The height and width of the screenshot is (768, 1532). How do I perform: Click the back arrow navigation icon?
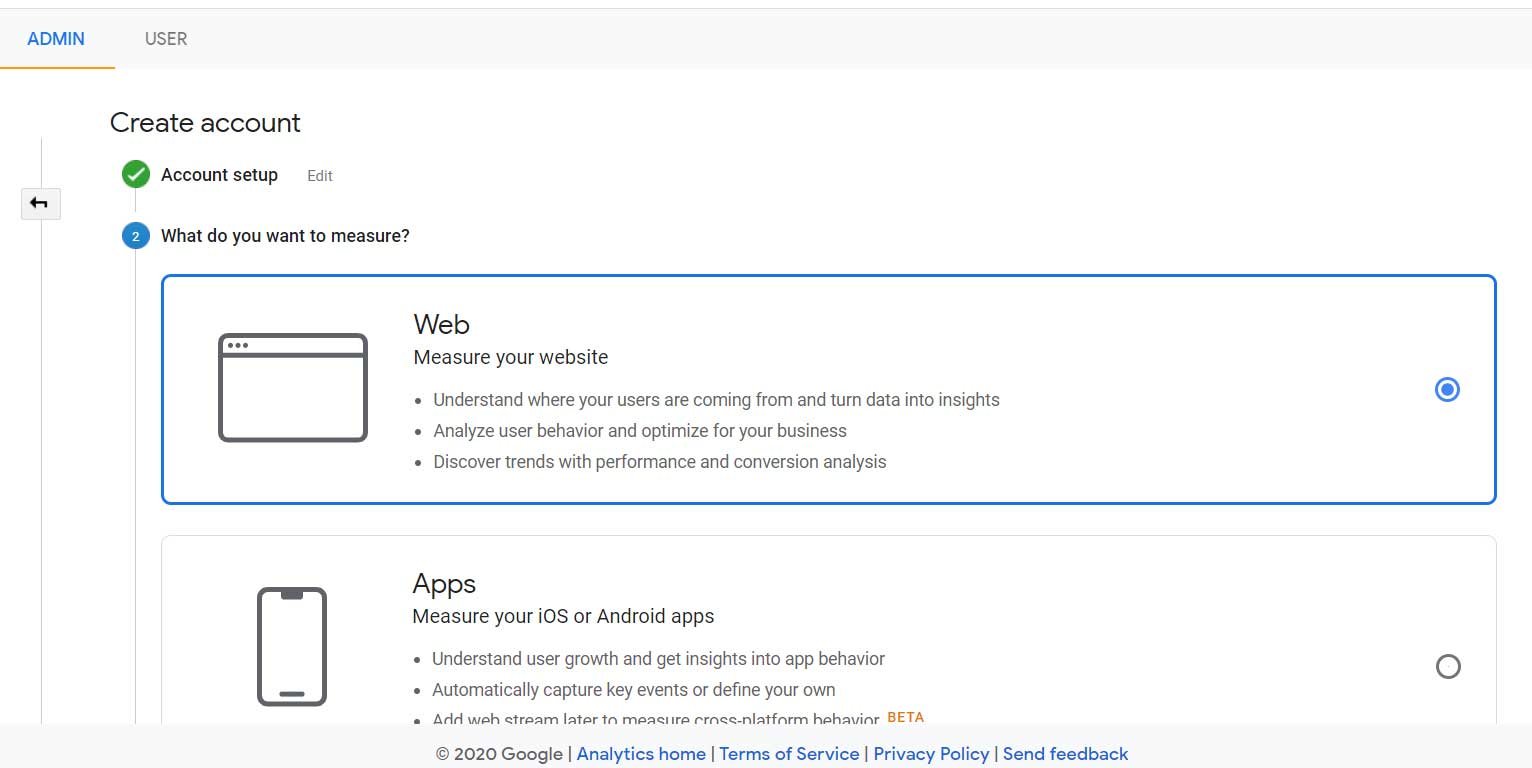pos(40,203)
